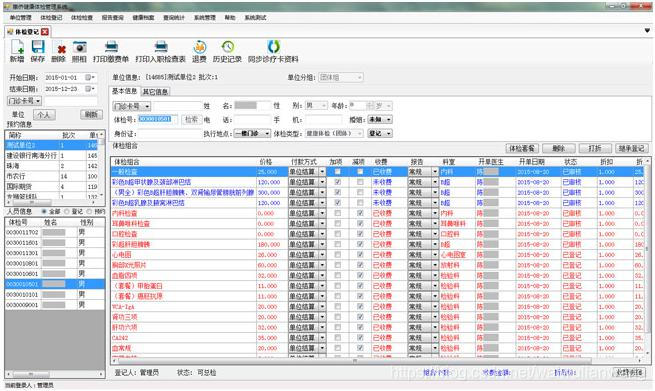Open the 报告查询 menu
655x391 pixels.
[112, 18]
